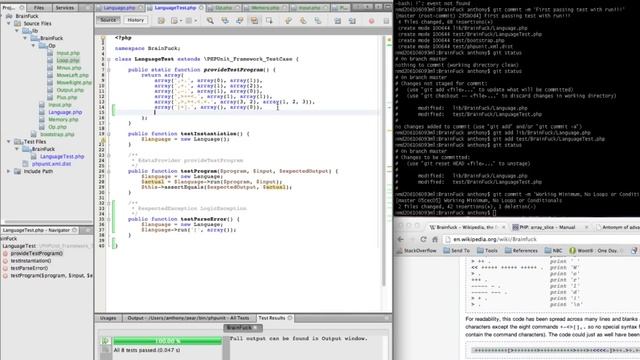Switch to the PHP array_slice Manual Chrome tab
The image size is (640, 360).
(549, 227)
